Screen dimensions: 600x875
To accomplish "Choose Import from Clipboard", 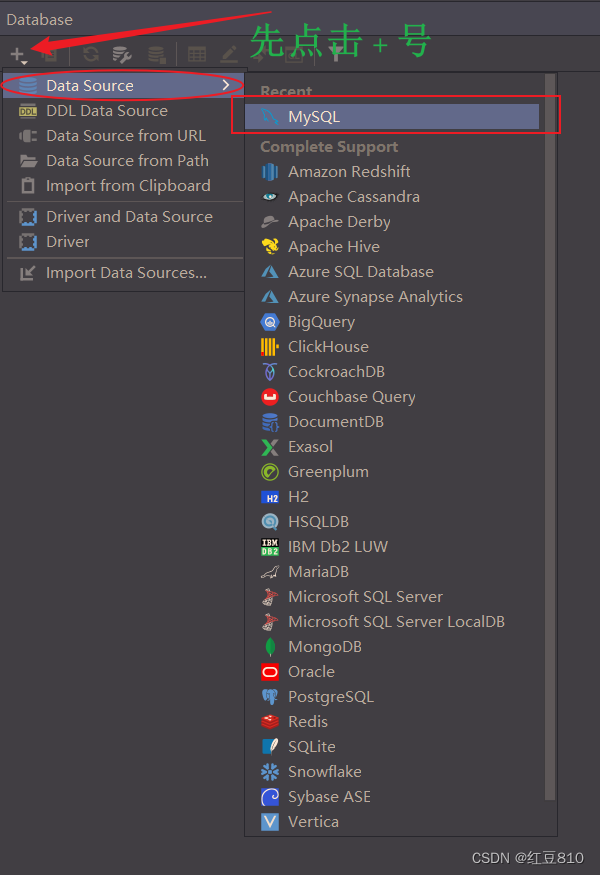I will click(x=123, y=186).
